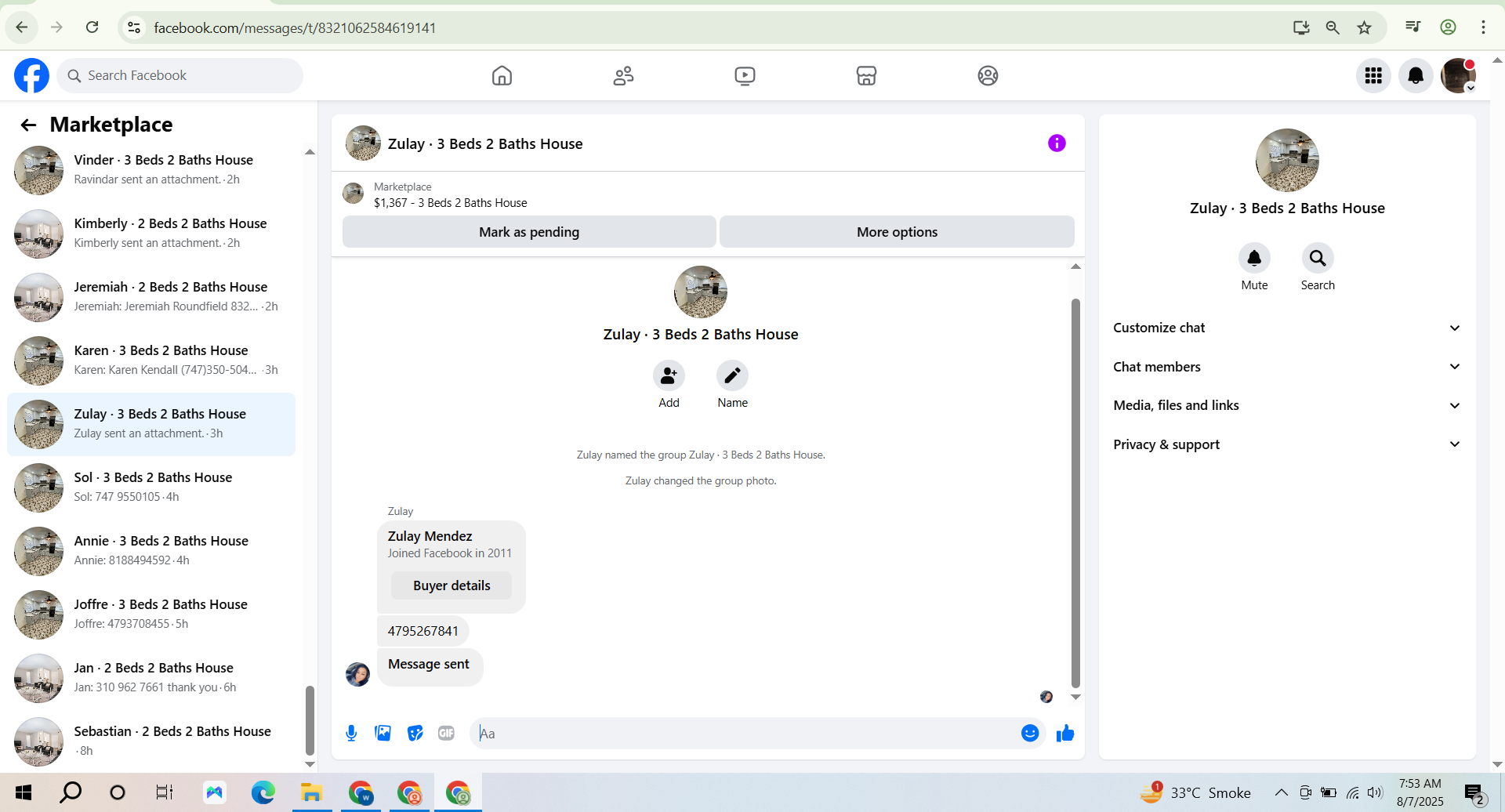Click the Facebook logo

click(x=31, y=75)
